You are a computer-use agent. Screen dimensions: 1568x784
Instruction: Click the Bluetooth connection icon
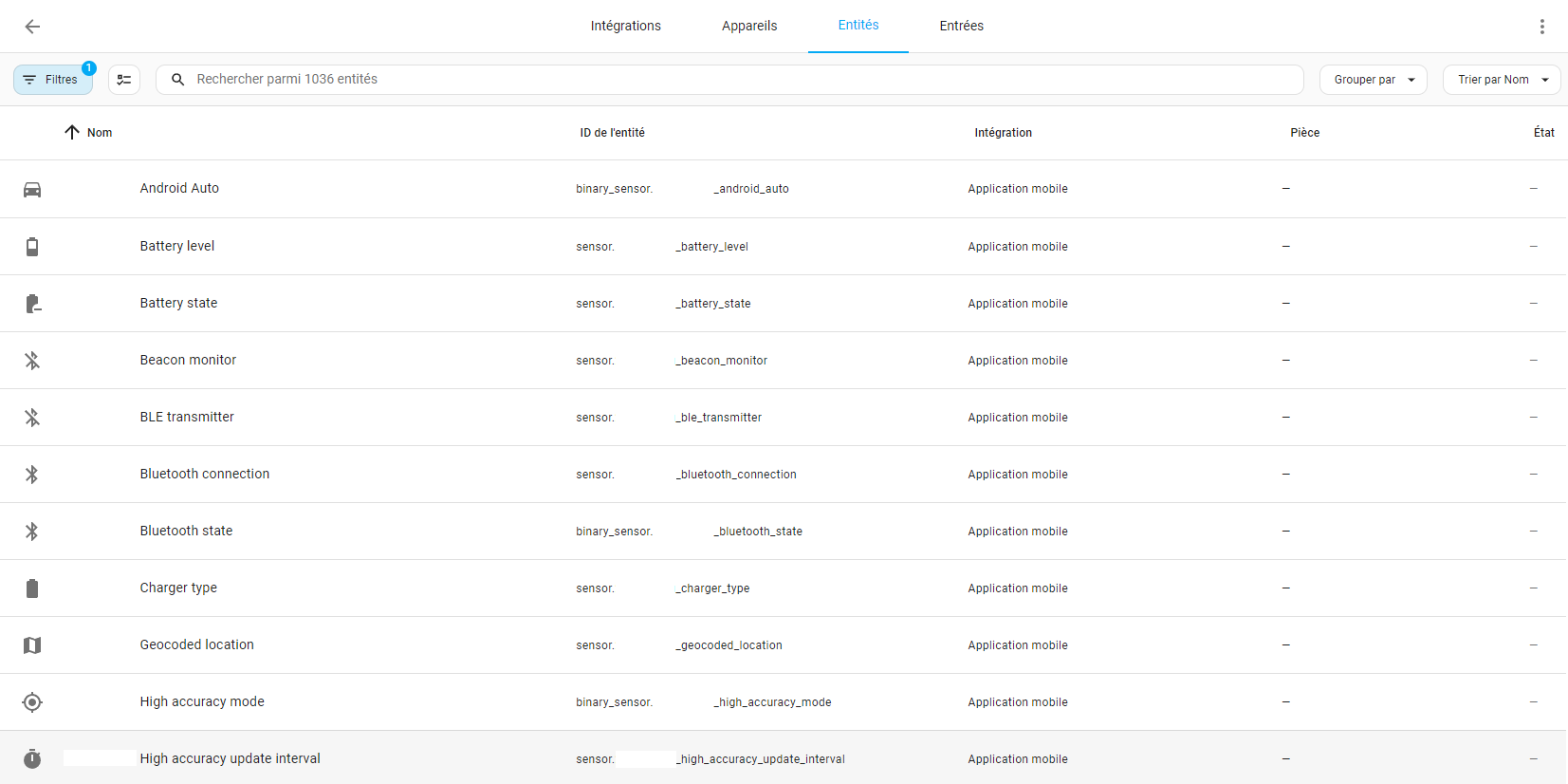click(32, 475)
